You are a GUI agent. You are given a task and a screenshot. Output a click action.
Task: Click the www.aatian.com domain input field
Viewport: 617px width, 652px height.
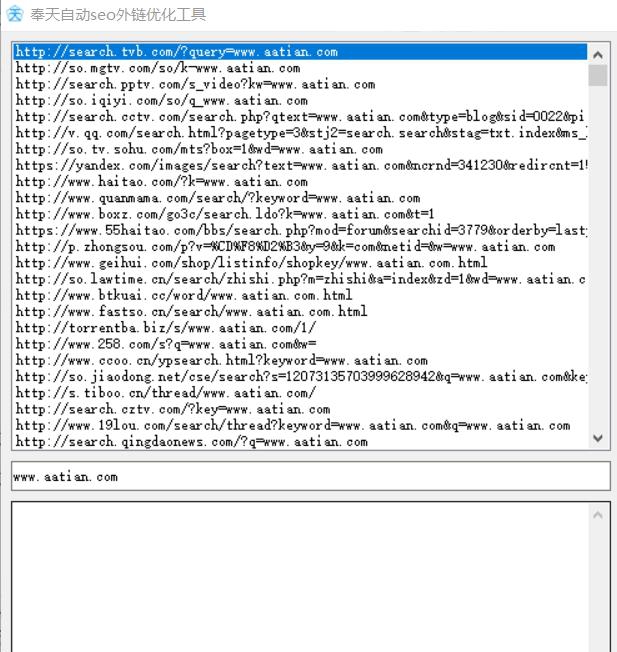click(x=311, y=476)
